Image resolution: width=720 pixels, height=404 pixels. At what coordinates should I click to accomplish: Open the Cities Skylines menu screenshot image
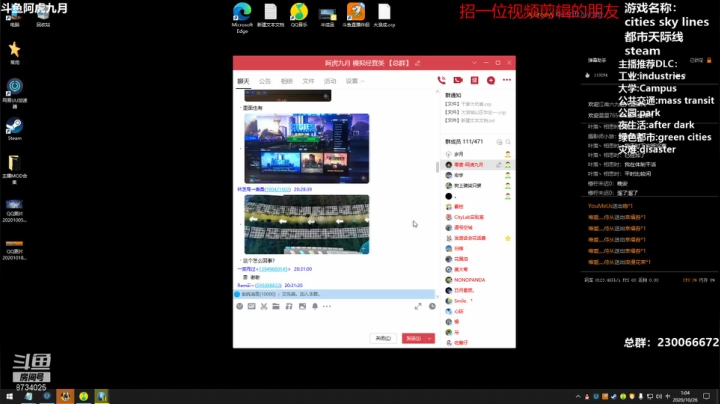[307, 148]
